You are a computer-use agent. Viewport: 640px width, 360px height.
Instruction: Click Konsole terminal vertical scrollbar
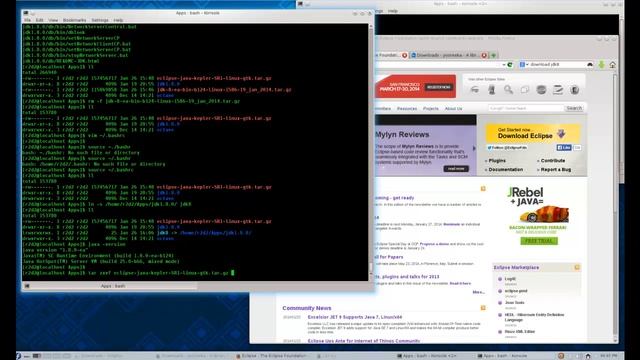pyautogui.click(x=371, y=151)
